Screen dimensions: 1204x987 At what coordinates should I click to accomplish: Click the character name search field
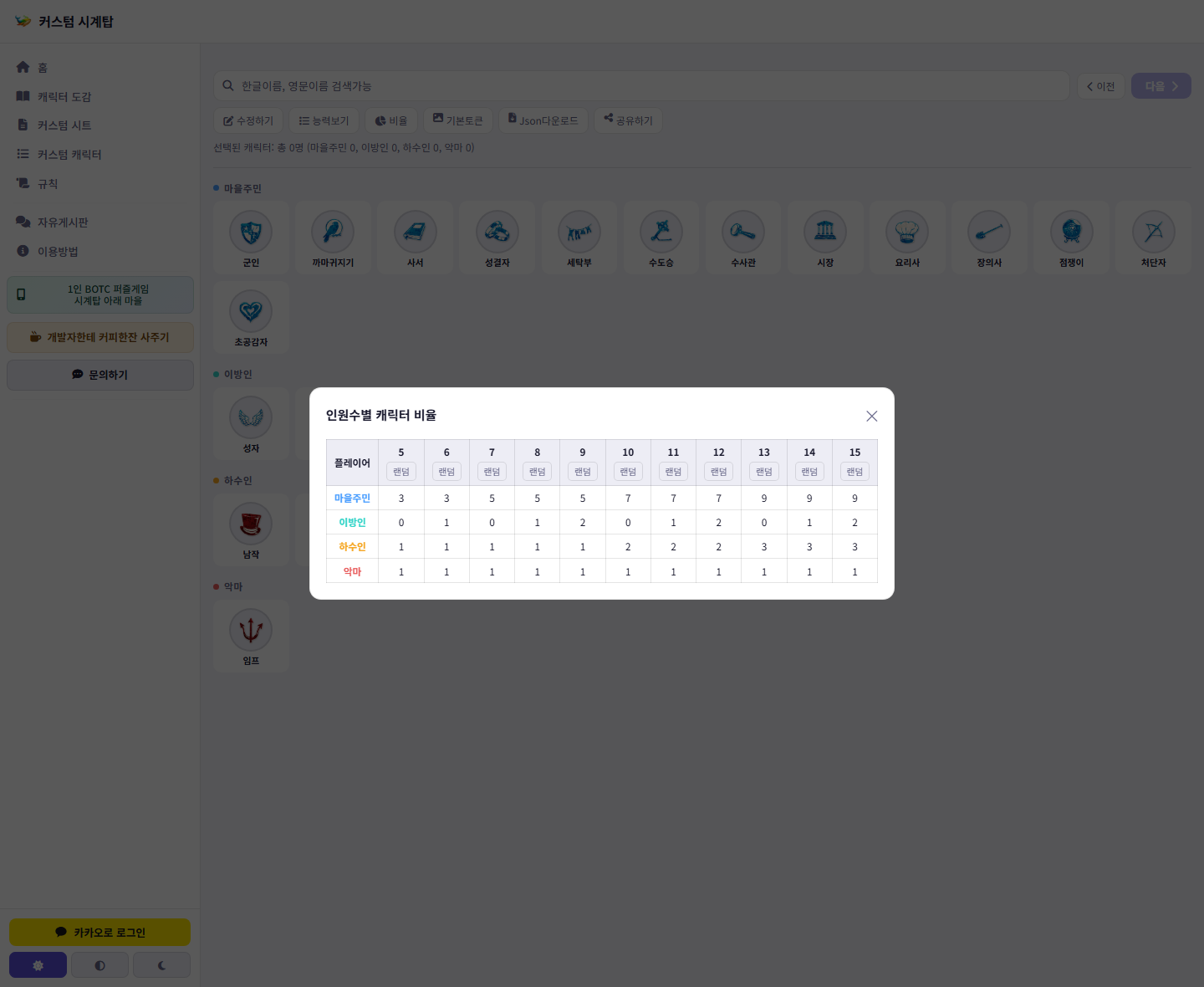click(x=641, y=85)
